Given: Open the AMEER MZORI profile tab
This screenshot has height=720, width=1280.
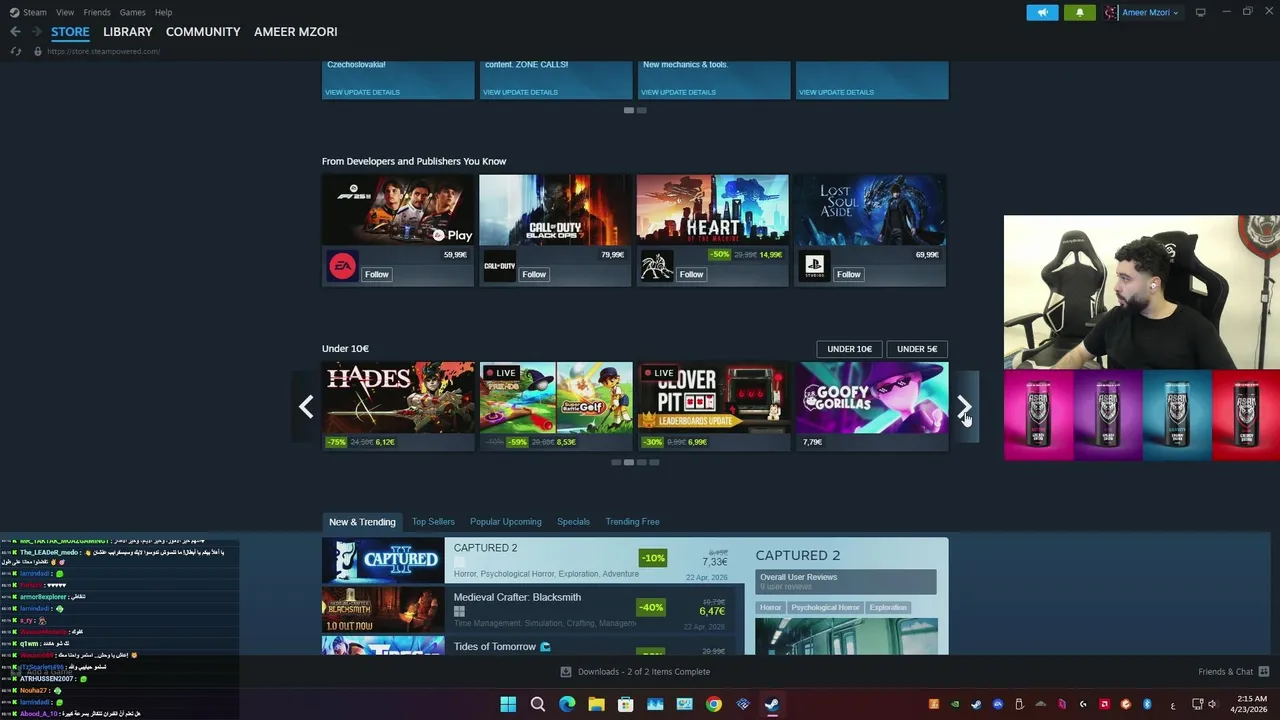Looking at the screenshot, I should coord(296,32).
